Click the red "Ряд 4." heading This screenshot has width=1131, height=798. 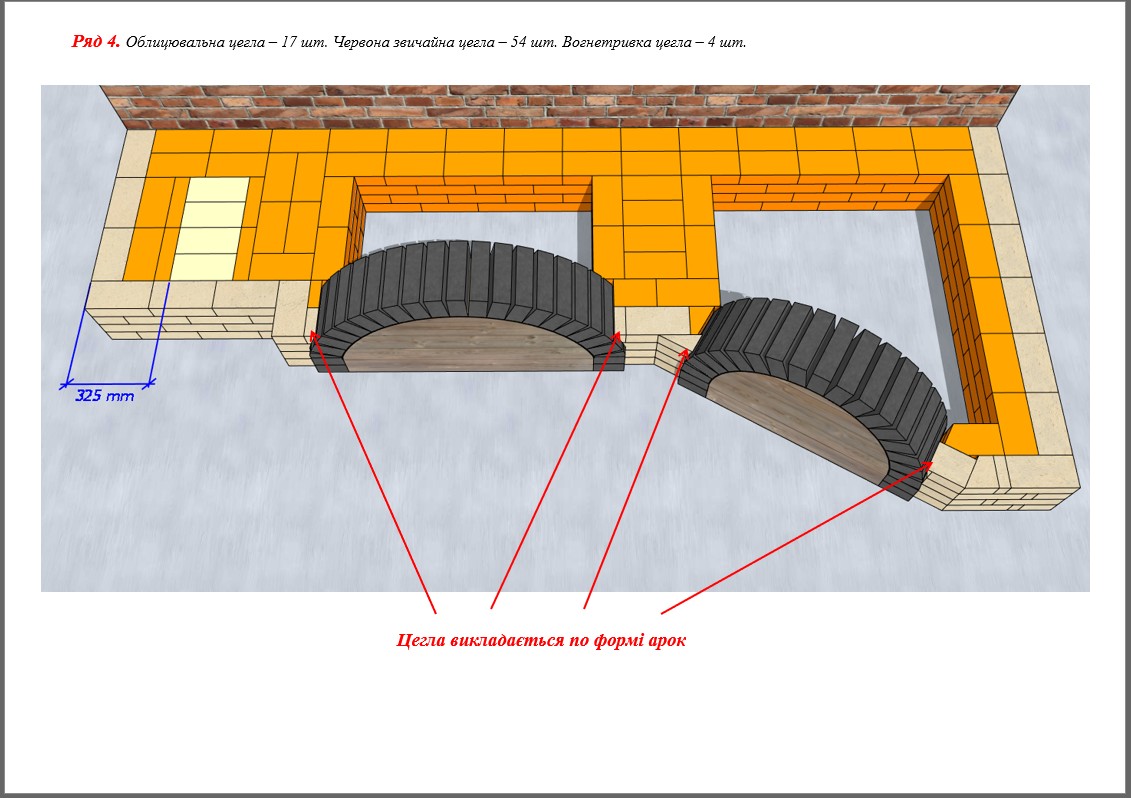96,42
